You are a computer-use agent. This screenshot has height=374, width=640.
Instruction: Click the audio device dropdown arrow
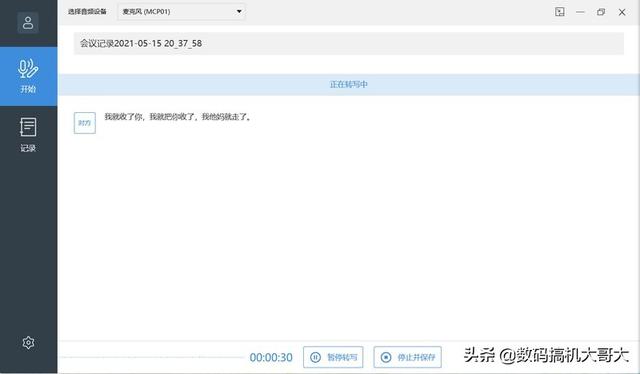[x=239, y=11]
